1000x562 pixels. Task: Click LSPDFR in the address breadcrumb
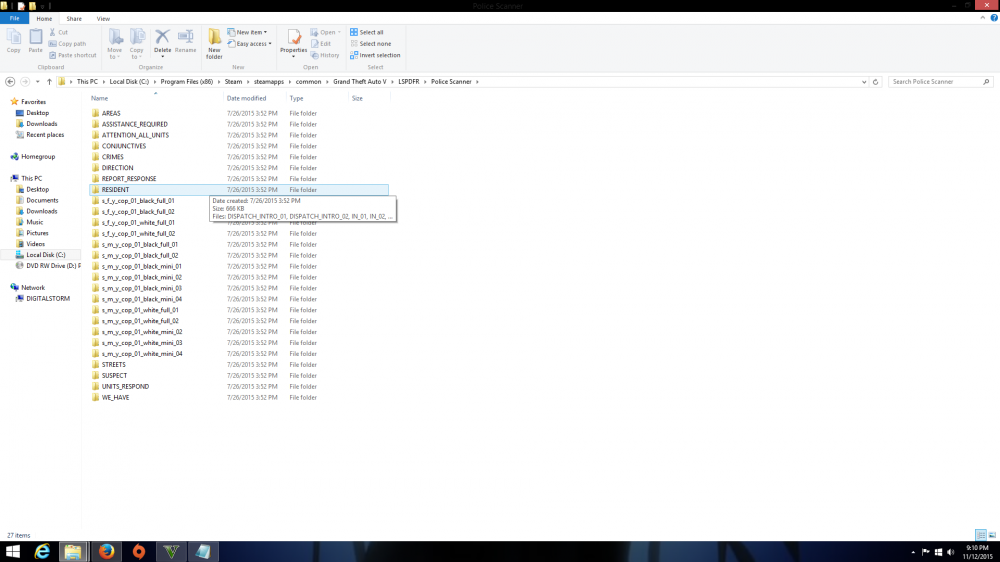[409, 82]
